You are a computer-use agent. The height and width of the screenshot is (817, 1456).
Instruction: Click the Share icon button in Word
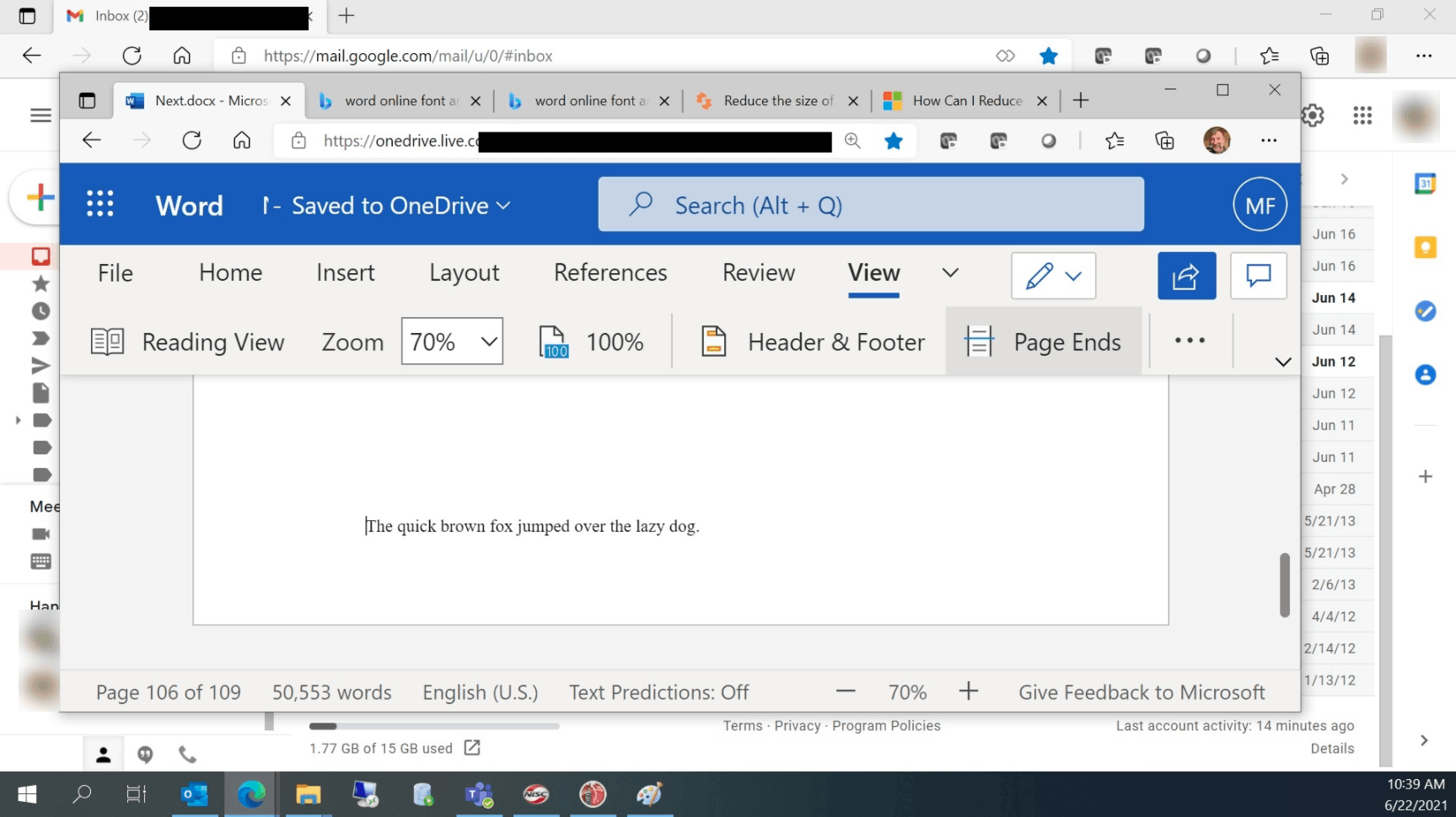coord(1186,276)
